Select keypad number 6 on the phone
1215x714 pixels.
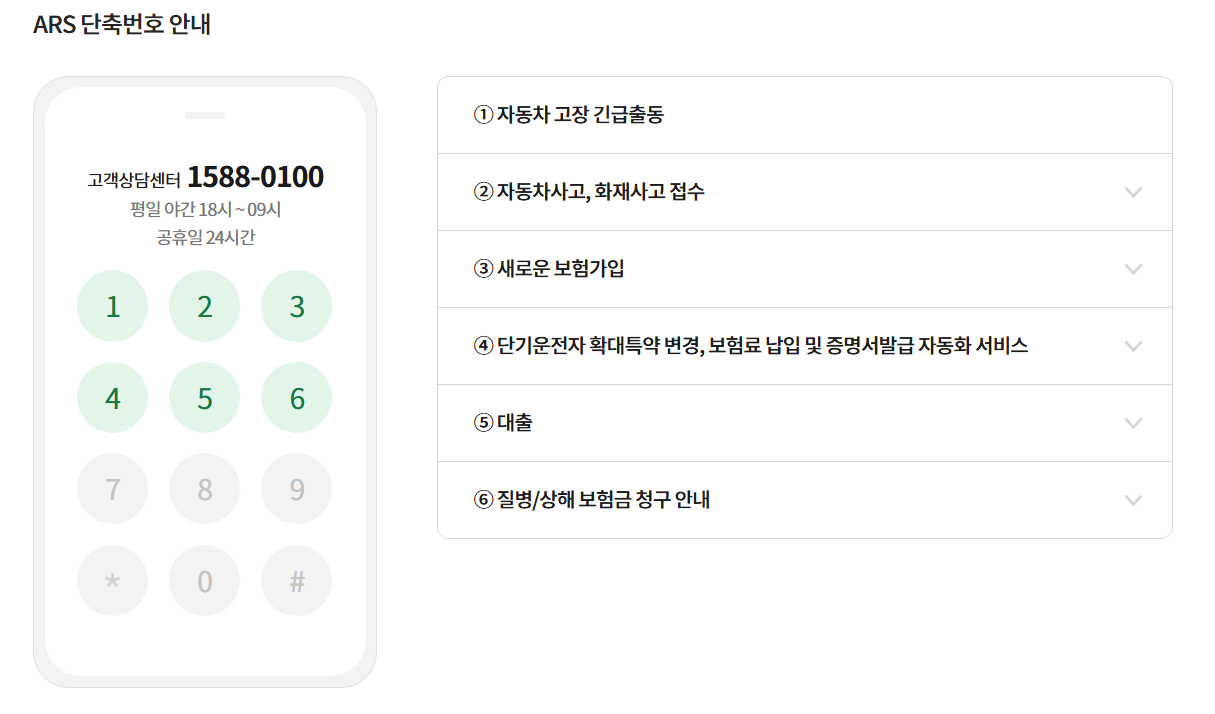pos(296,398)
